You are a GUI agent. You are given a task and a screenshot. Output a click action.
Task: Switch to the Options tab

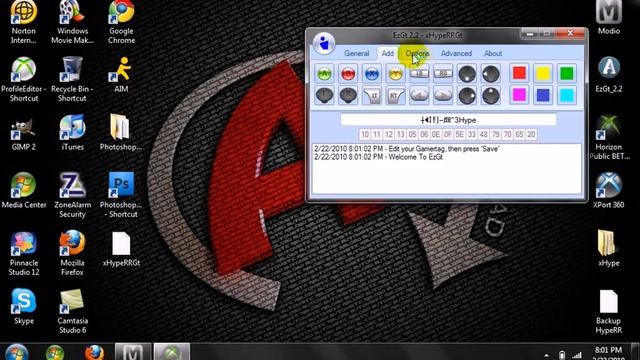(x=417, y=53)
